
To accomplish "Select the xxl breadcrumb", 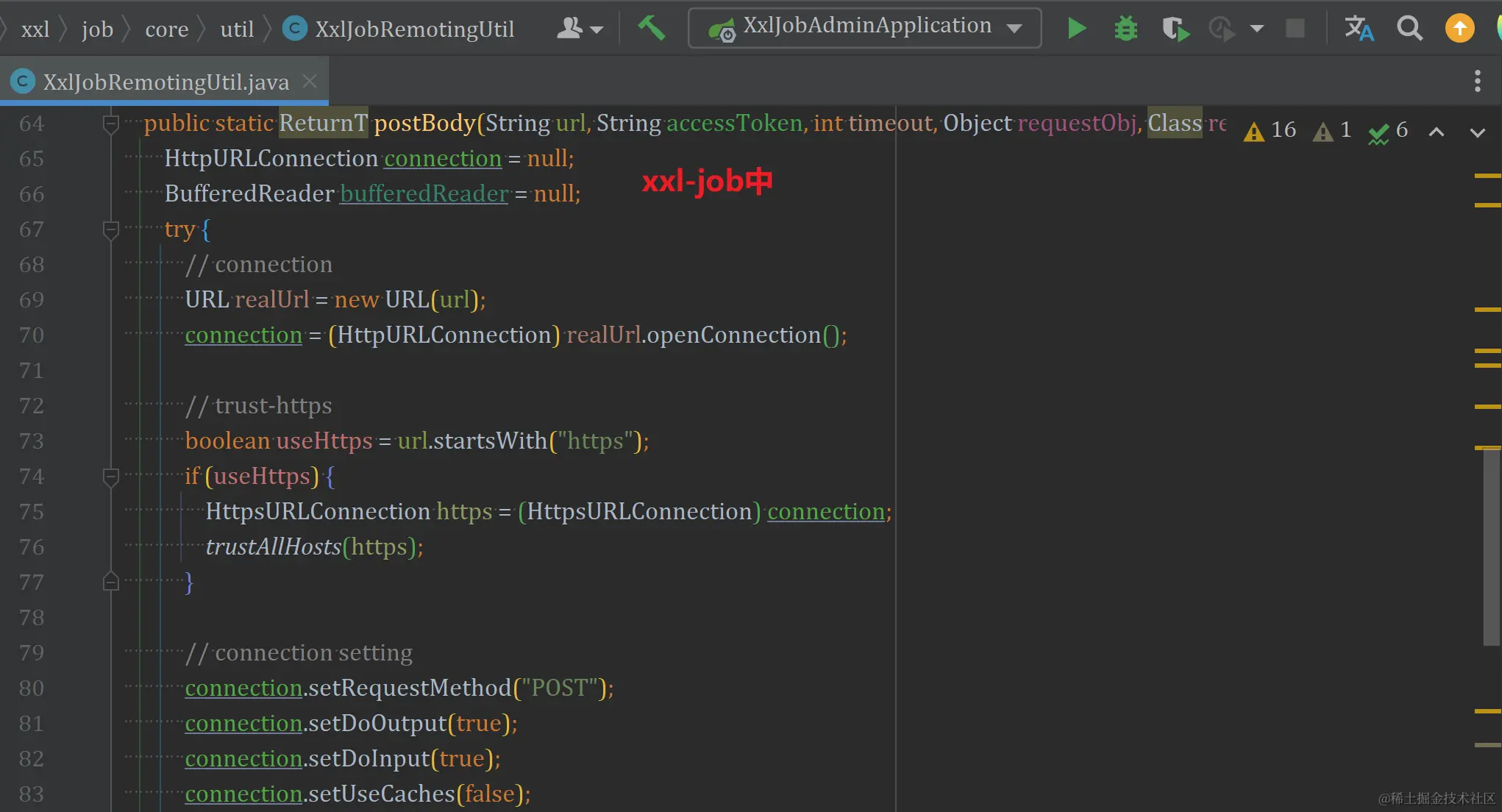I will click(35, 29).
